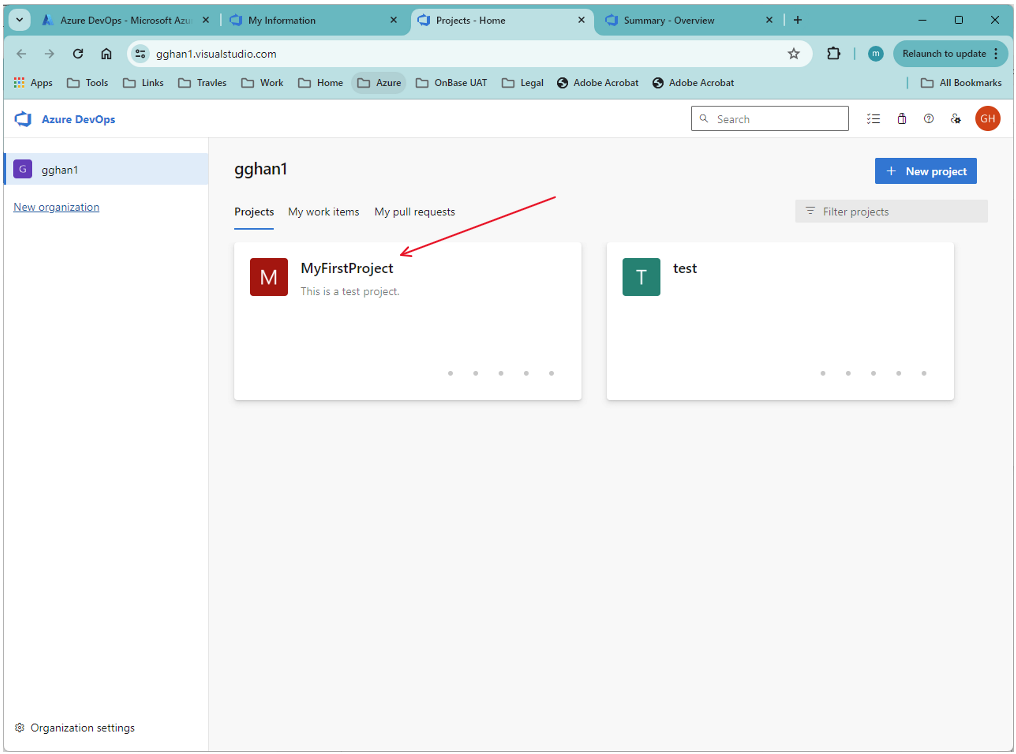
Task: Click the green T project icon
Action: 641,277
